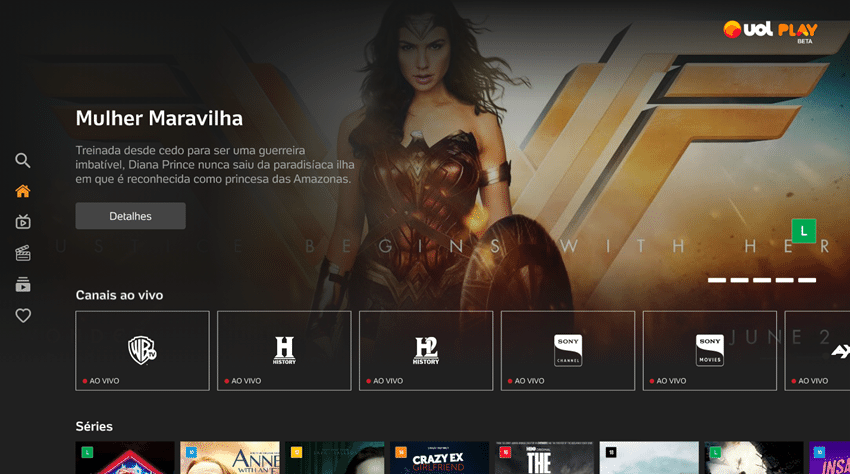850x474 pixels.
Task: Click the green L rating badge on banner
Action: [803, 231]
